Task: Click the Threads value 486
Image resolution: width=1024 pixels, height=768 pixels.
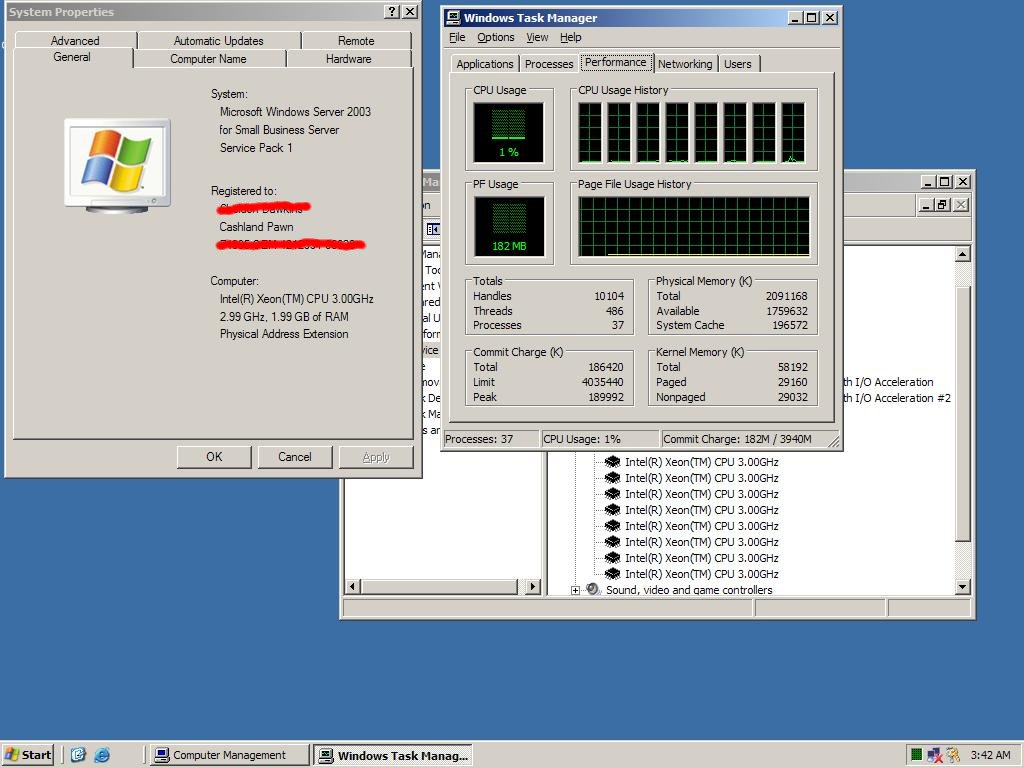Action: 615,311
